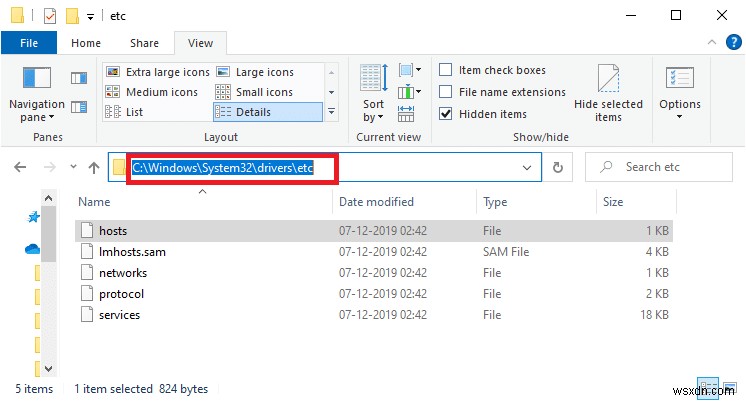Open the File tab
Viewport: 746px width, 401px height.
pyautogui.click(x=29, y=43)
